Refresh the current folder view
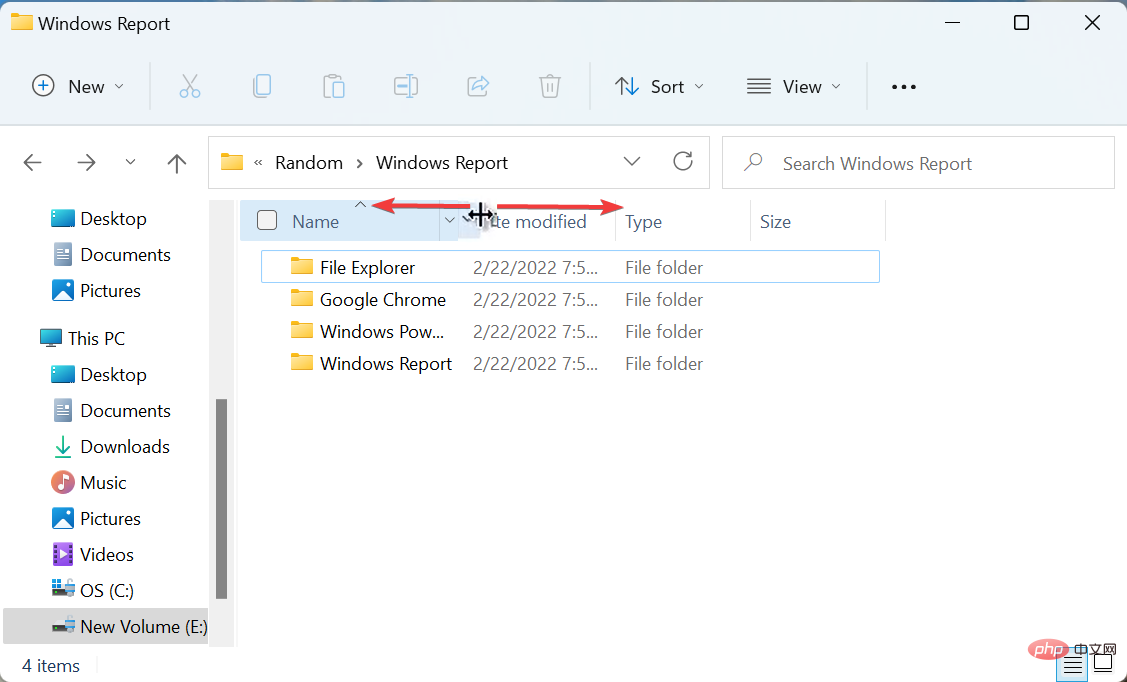The width and height of the screenshot is (1127, 682). click(x=683, y=161)
